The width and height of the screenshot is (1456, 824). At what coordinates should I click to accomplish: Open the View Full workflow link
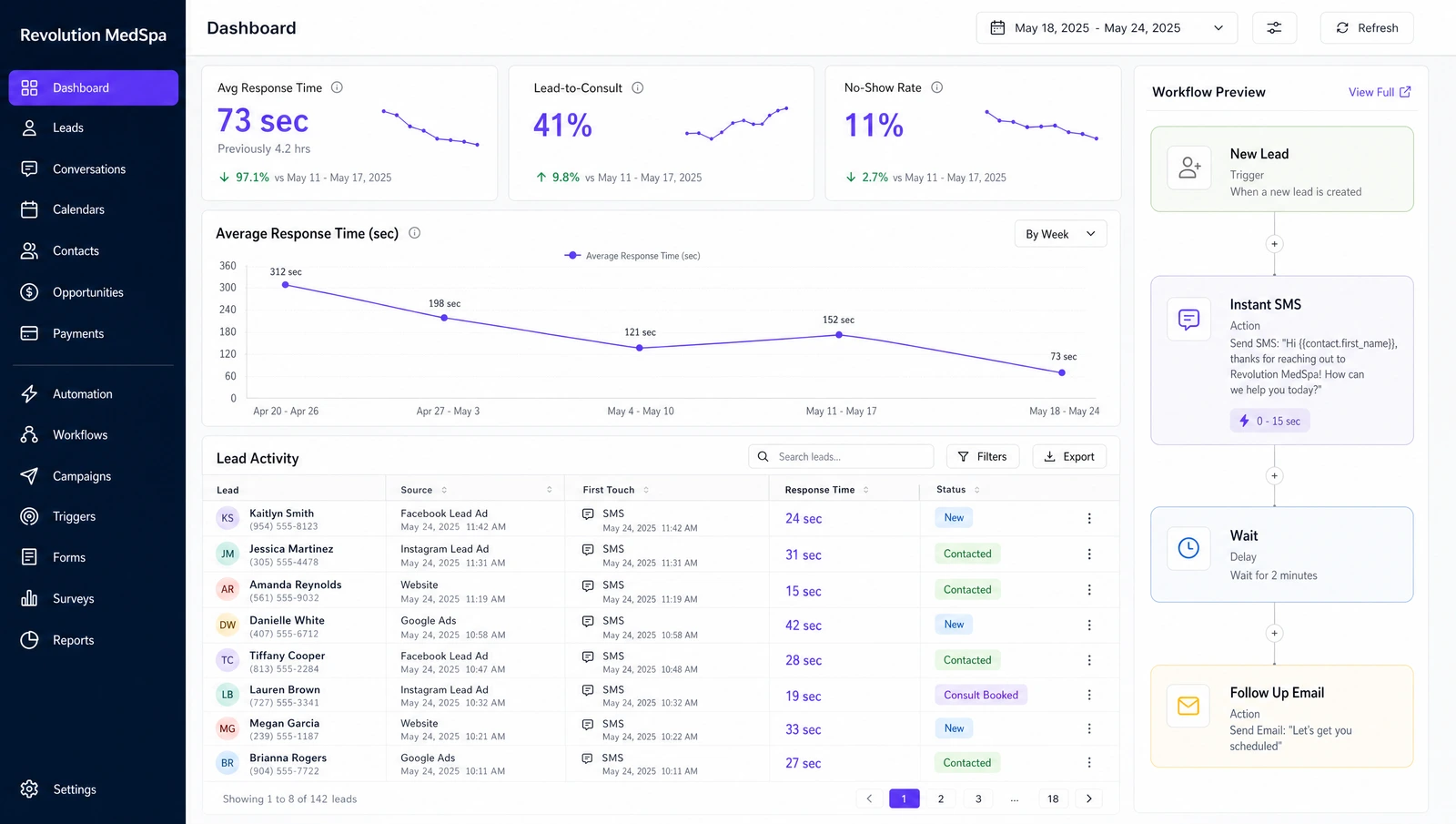pyautogui.click(x=1380, y=92)
